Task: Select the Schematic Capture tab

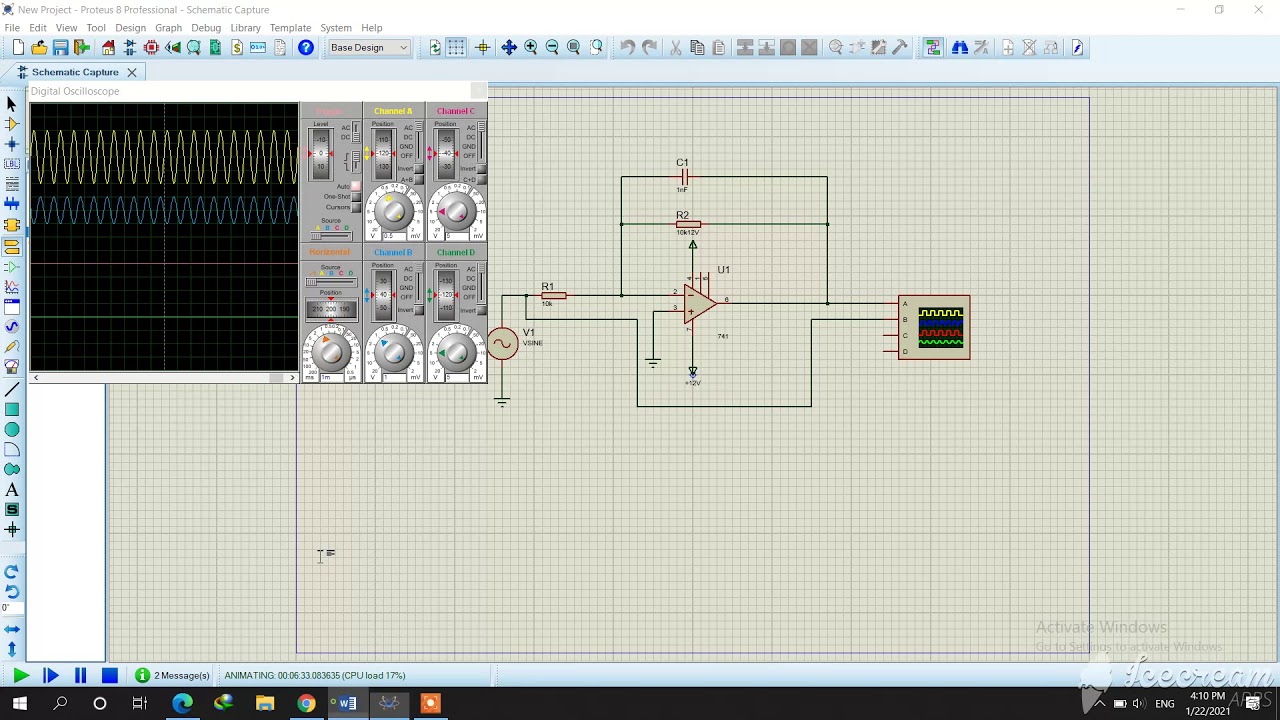Action: pyautogui.click(x=75, y=72)
